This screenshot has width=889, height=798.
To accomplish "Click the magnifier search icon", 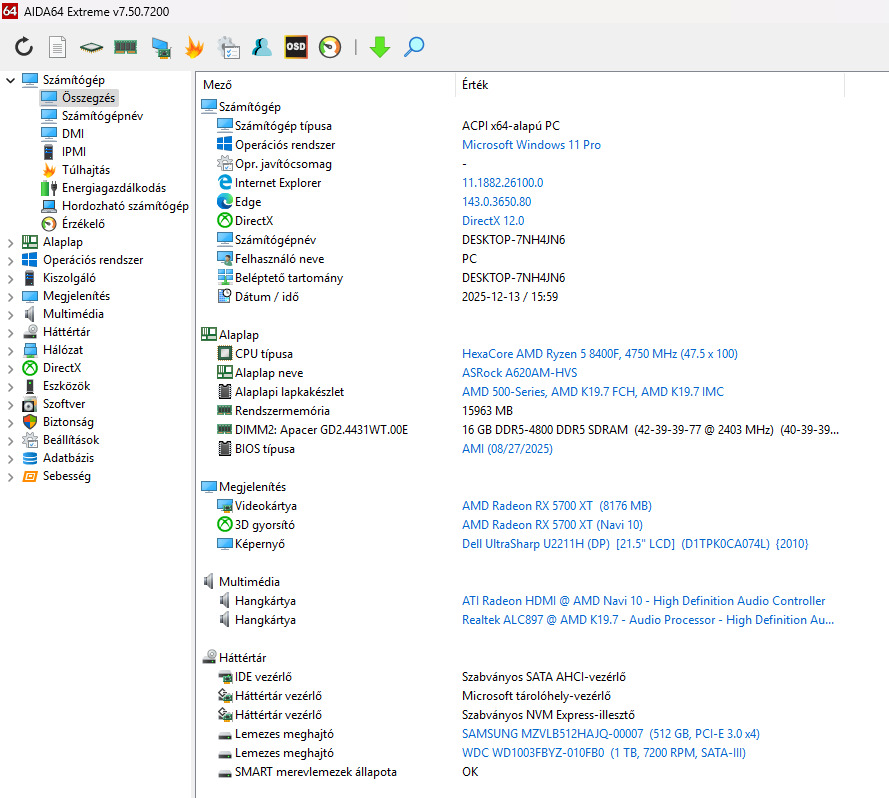I will (x=414, y=47).
